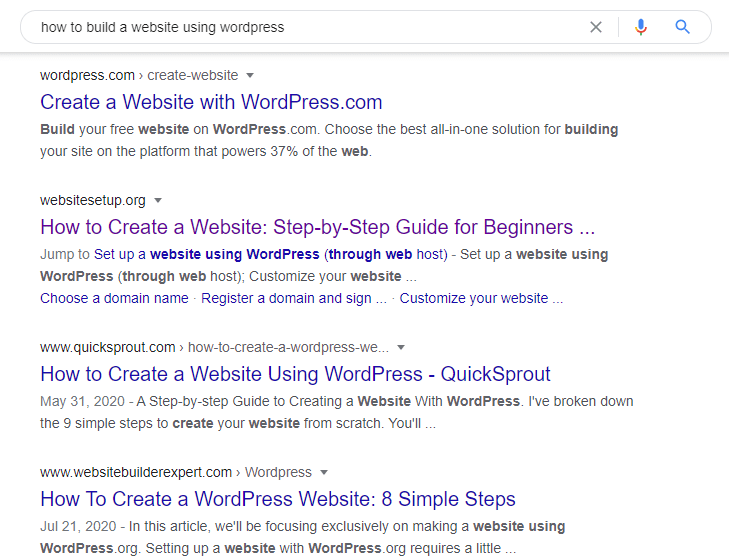Start voice search with the microphone icon
This screenshot has width=729, height=560.
click(x=641, y=27)
